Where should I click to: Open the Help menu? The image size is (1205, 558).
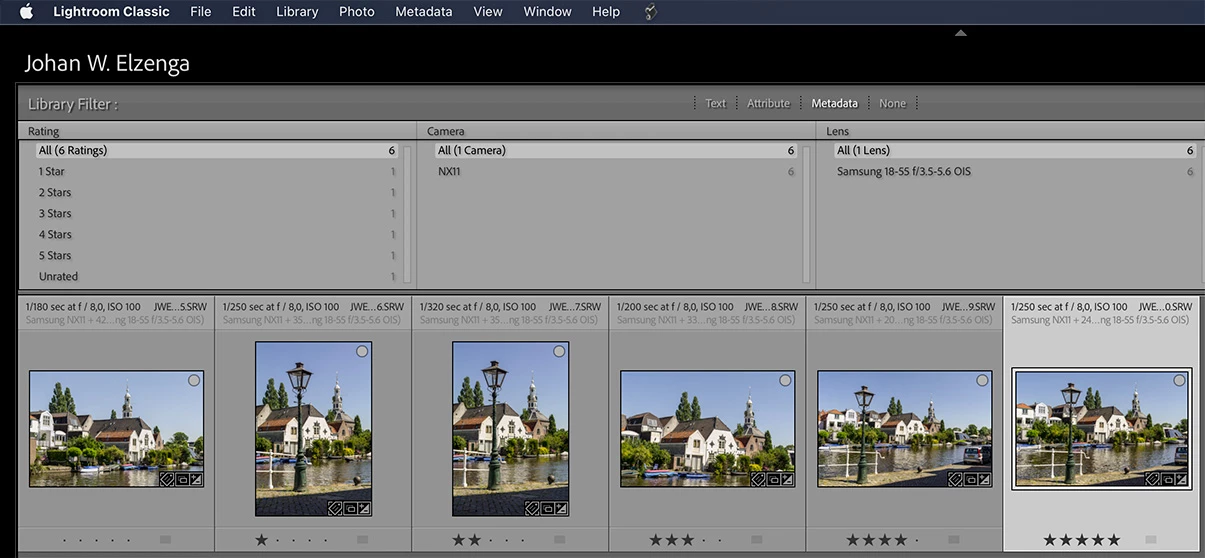tap(606, 12)
